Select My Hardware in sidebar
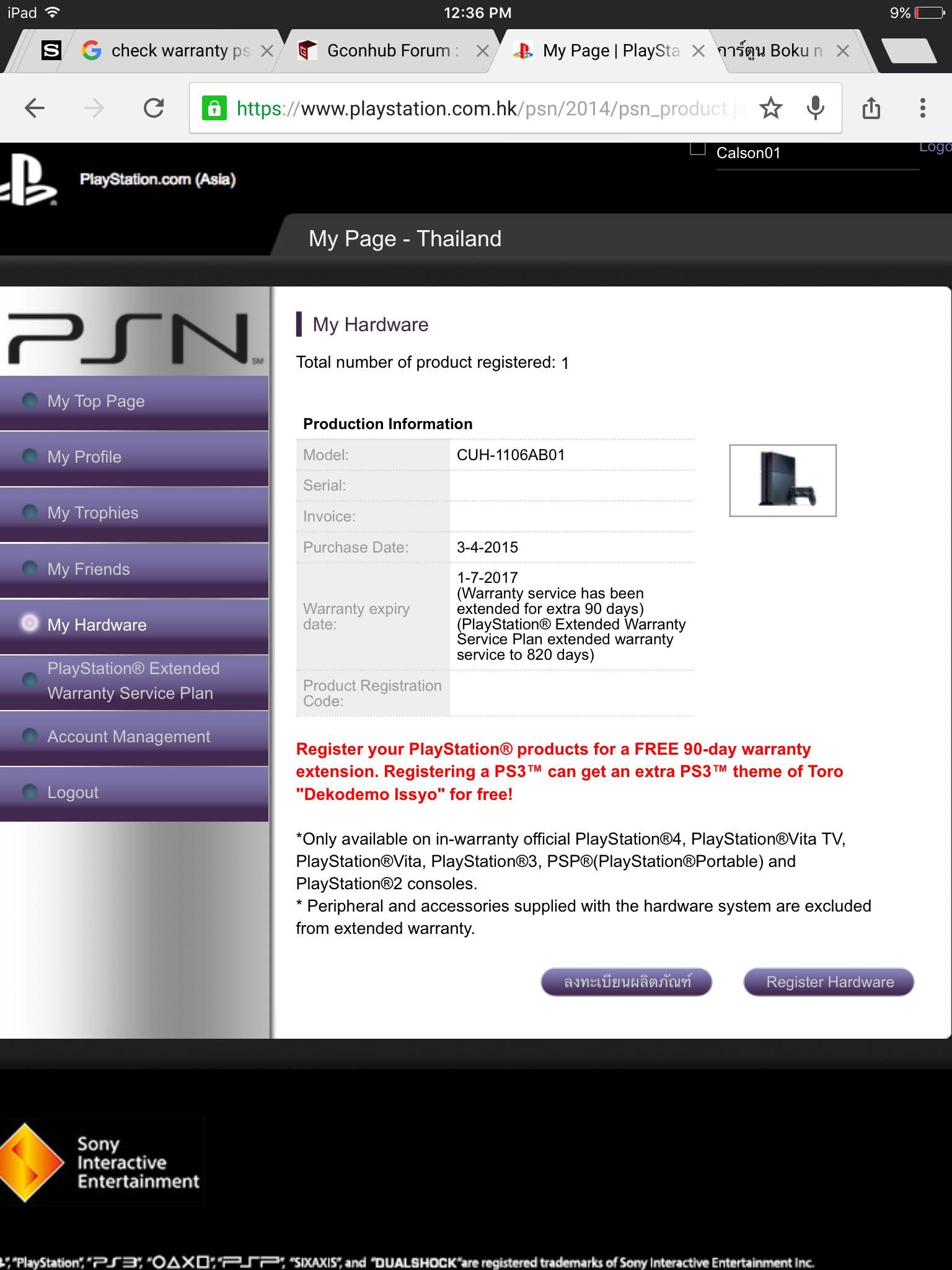The width and height of the screenshot is (952, 1270). (x=134, y=626)
